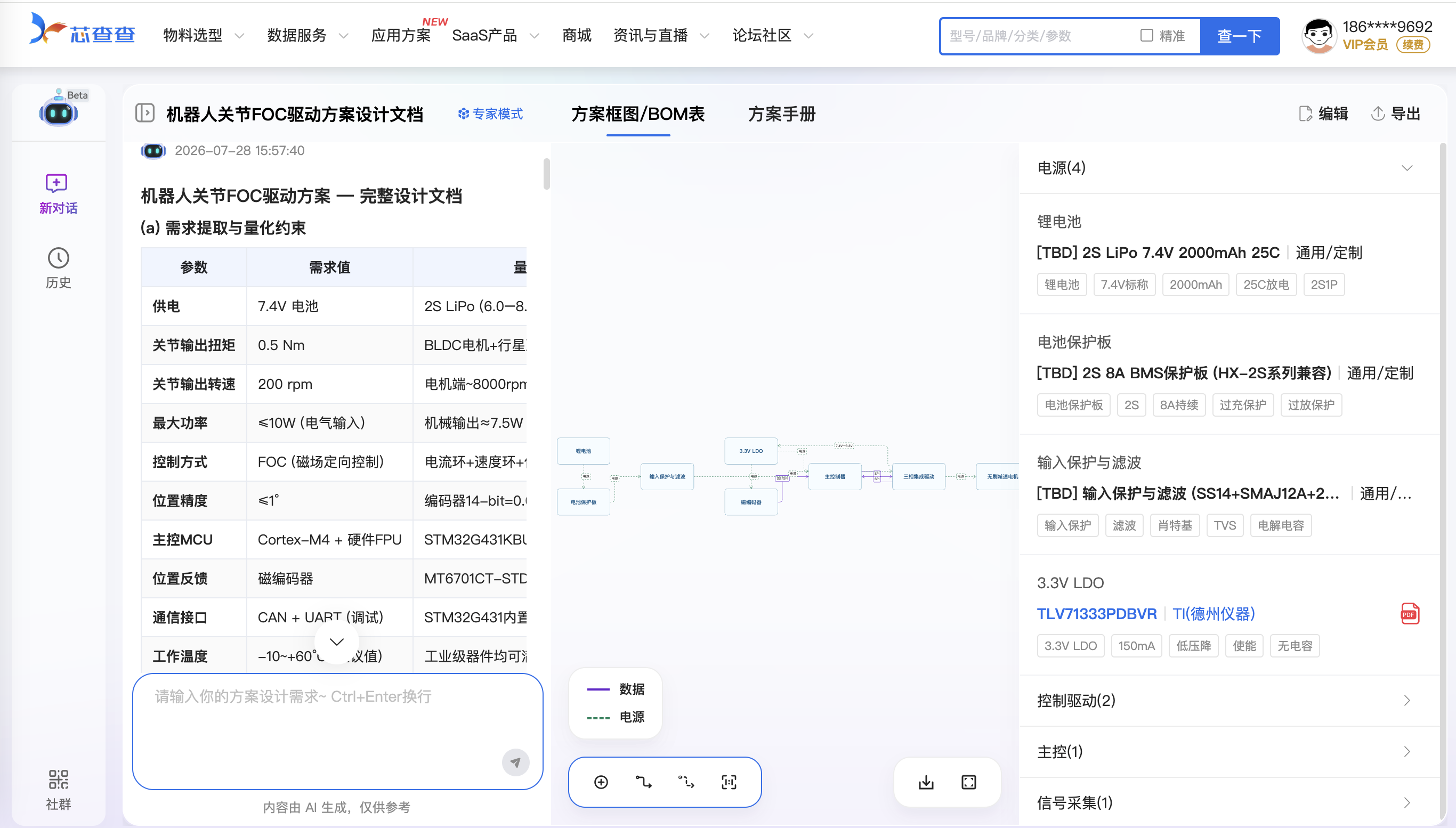Screen dimensions: 1456x828
Task: Click the 电源 green dashed line legend
Action: (616, 717)
